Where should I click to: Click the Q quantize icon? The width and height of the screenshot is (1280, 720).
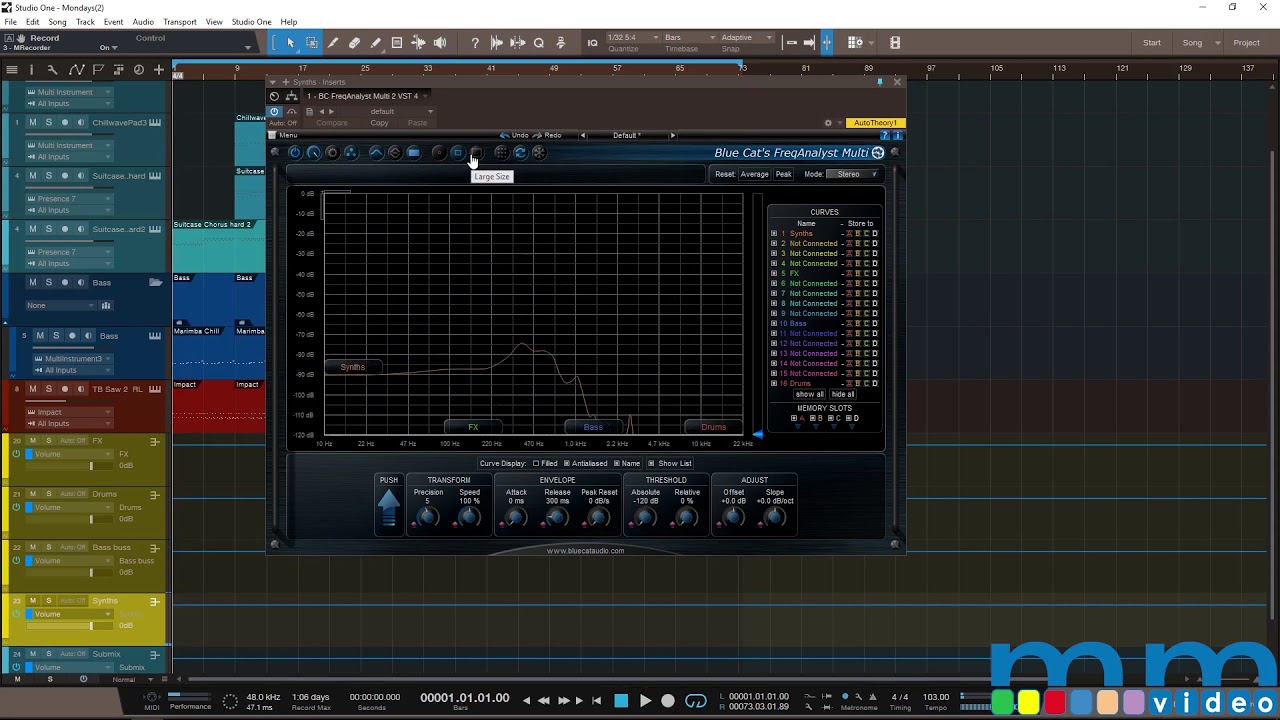(x=539, y=43)
